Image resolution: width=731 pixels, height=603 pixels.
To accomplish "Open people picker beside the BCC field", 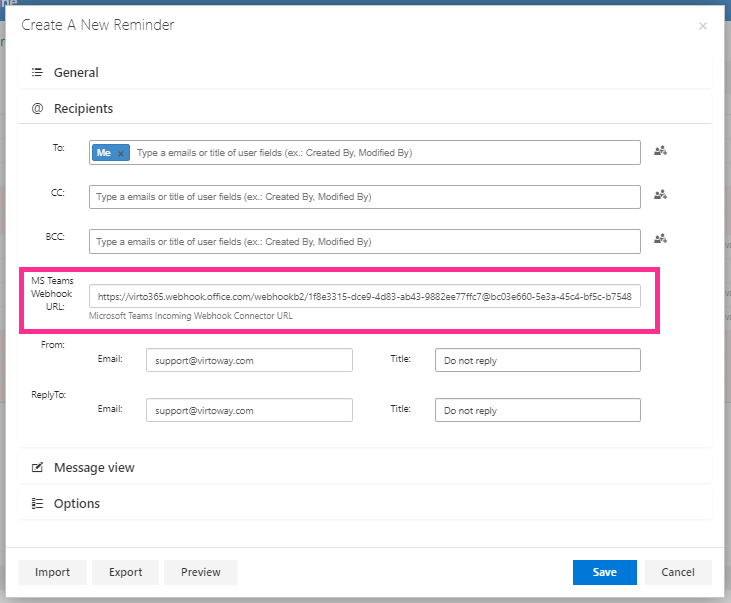I will point(660,239).
